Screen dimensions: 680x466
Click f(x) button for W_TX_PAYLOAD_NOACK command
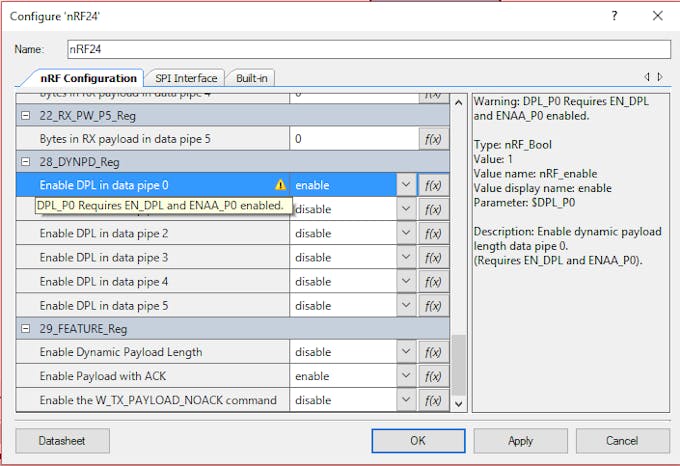[433, 400]
